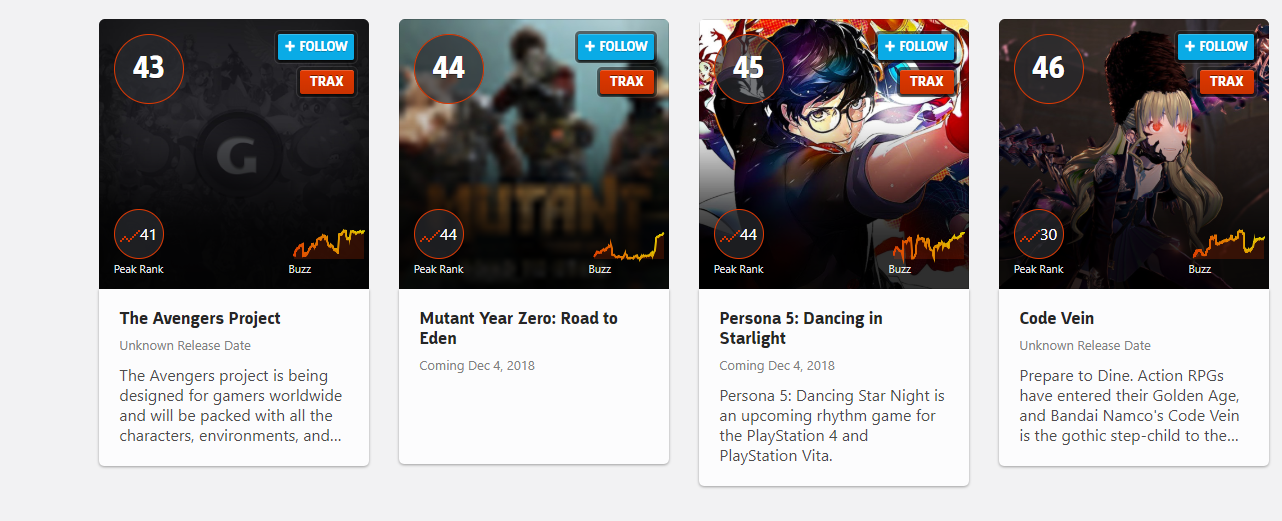Click the Avengers Project peak rank 41 icon
Screen dimensions: 1282x521
(139, 235)
